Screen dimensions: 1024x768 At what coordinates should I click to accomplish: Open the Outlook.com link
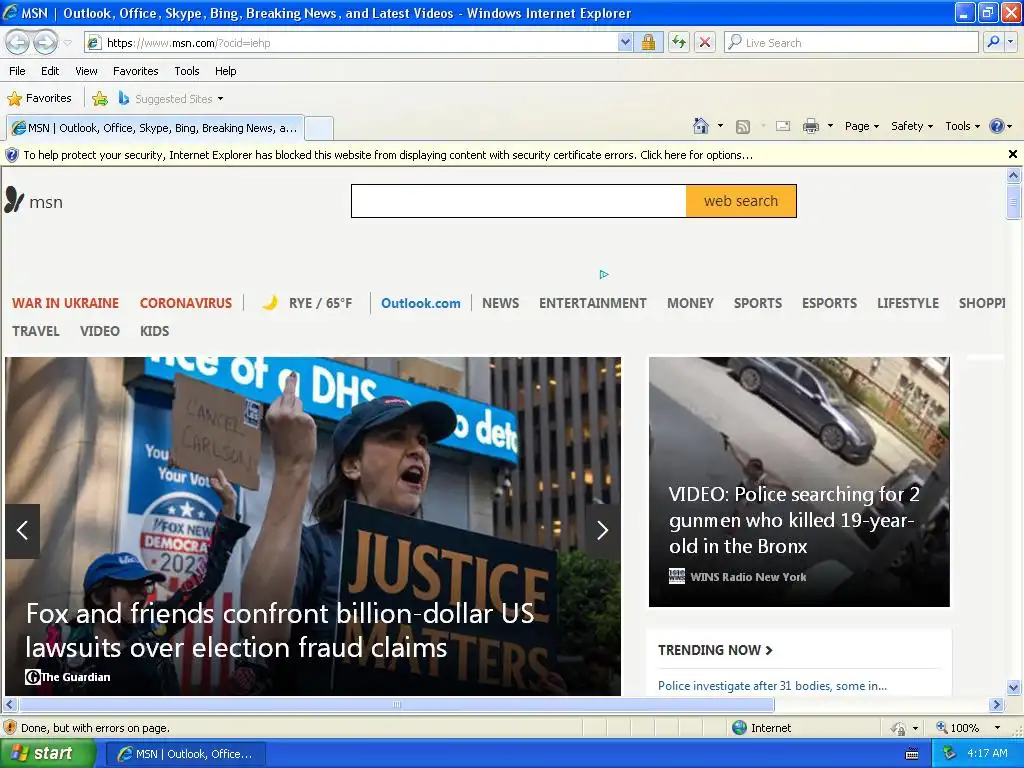click(421, 303)
